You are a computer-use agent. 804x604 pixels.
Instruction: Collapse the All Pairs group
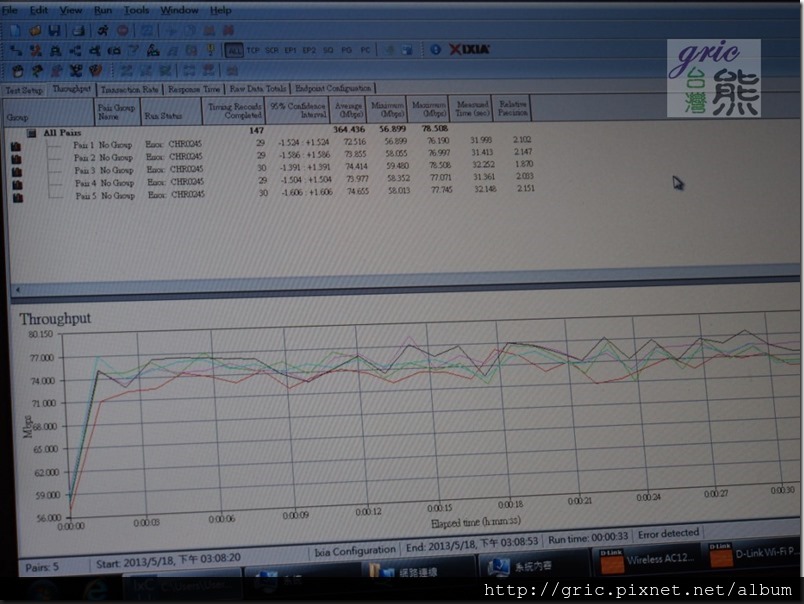(x=31, y=133)
